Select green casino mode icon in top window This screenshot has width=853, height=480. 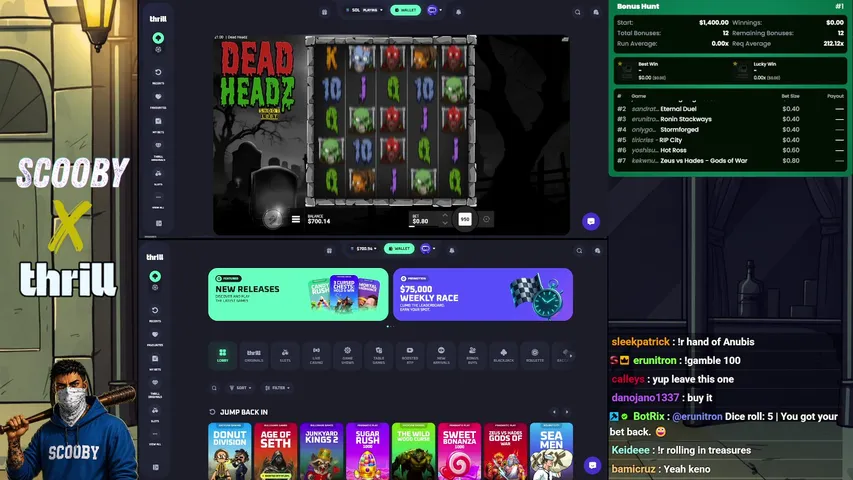[x=158, y=38]
